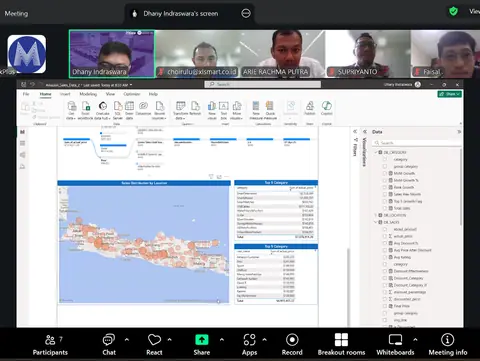Check the Final Price field checkbox

coord(385,306)
